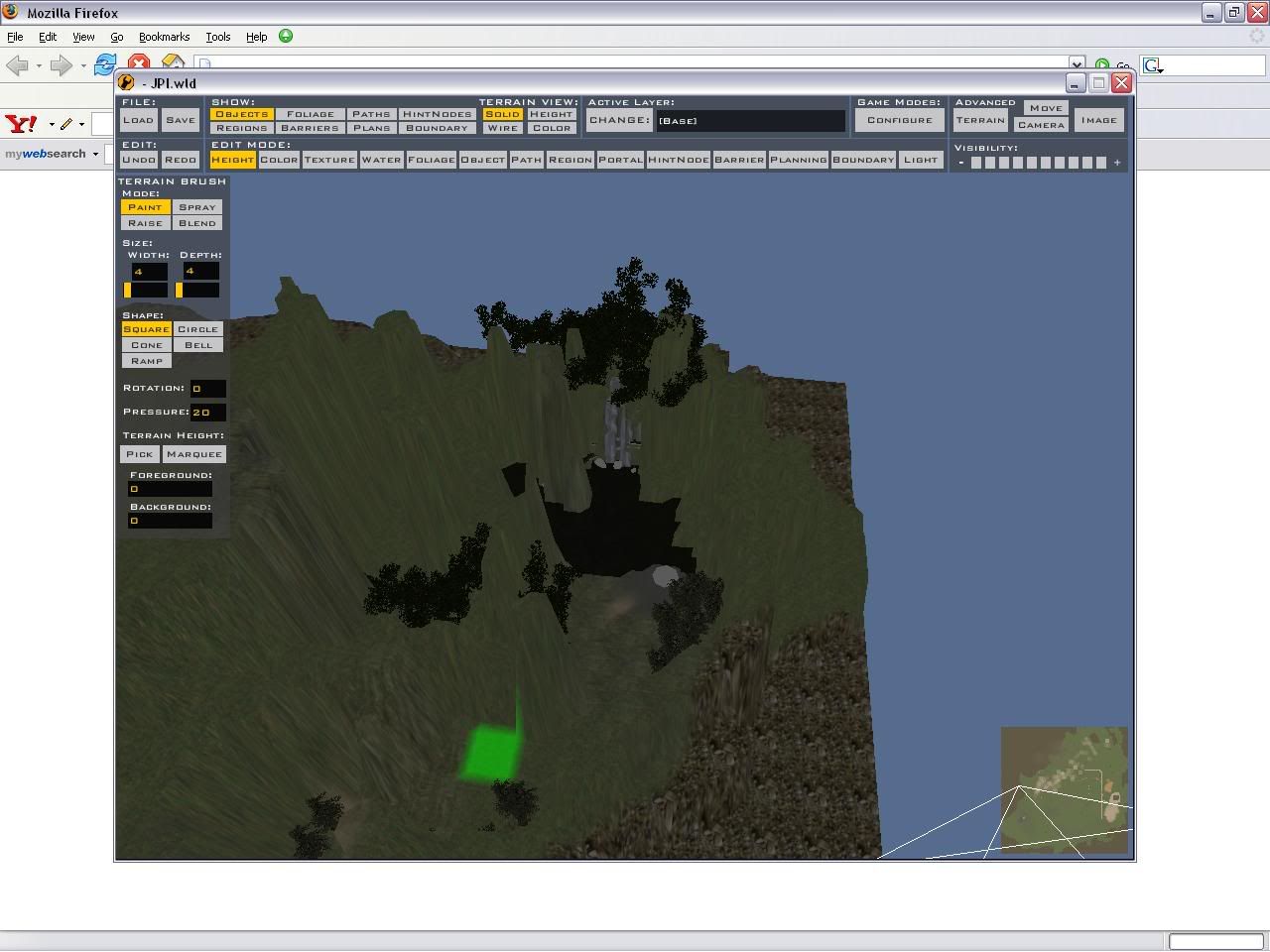1270x952 pixels.
Task: Choose Image in Advanced panel
Action: pyautogui.click(x=1098, y=120)
